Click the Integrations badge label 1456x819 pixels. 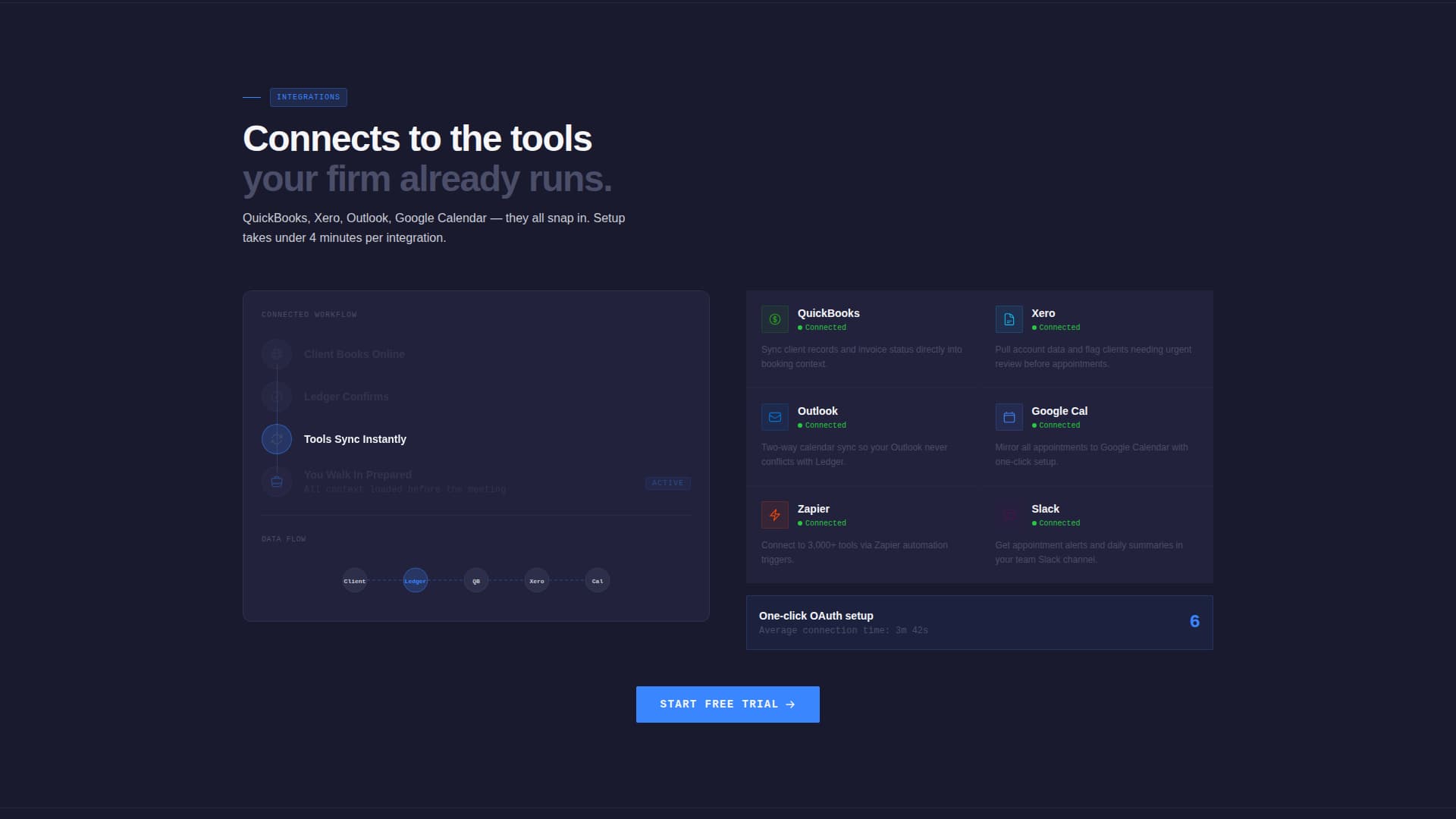click(308, 97)
